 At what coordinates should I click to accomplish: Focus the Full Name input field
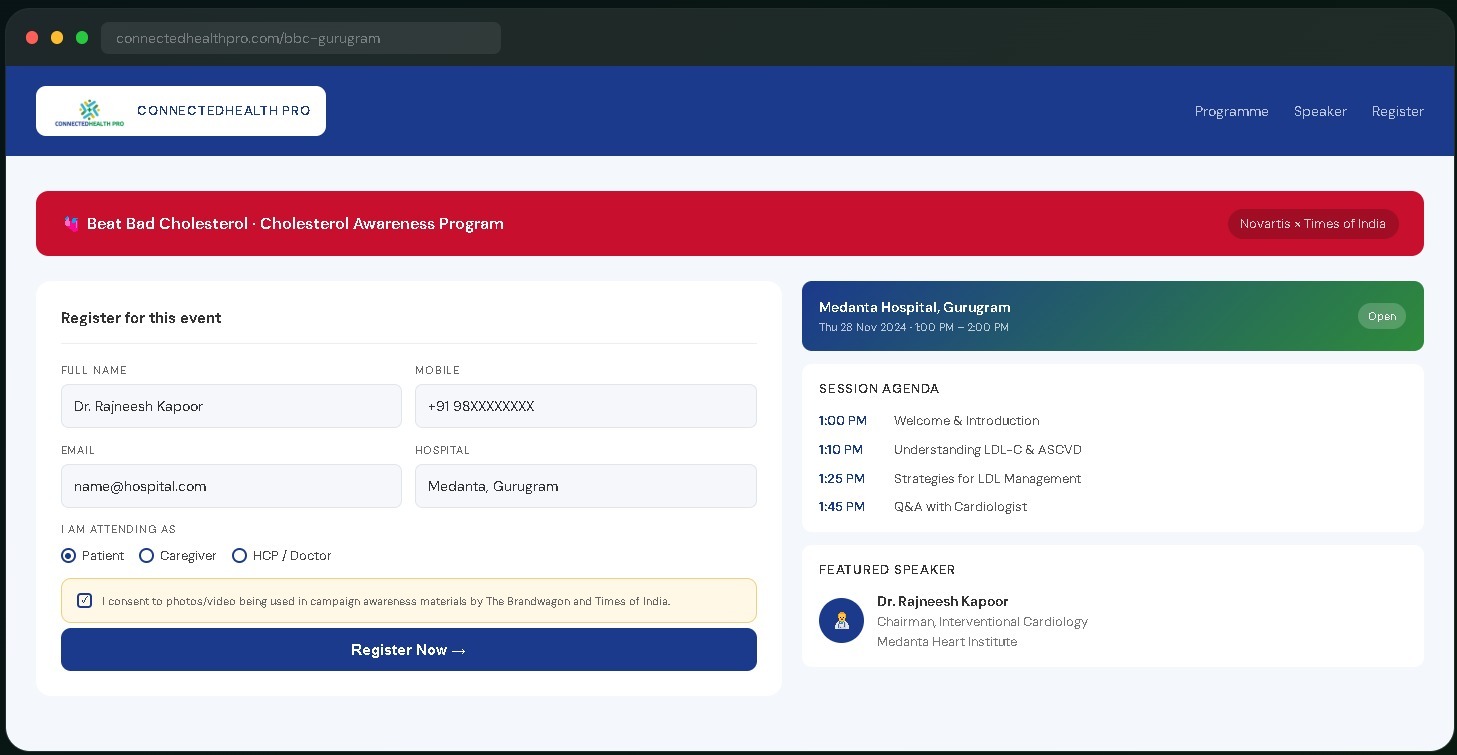pos(231,406)
